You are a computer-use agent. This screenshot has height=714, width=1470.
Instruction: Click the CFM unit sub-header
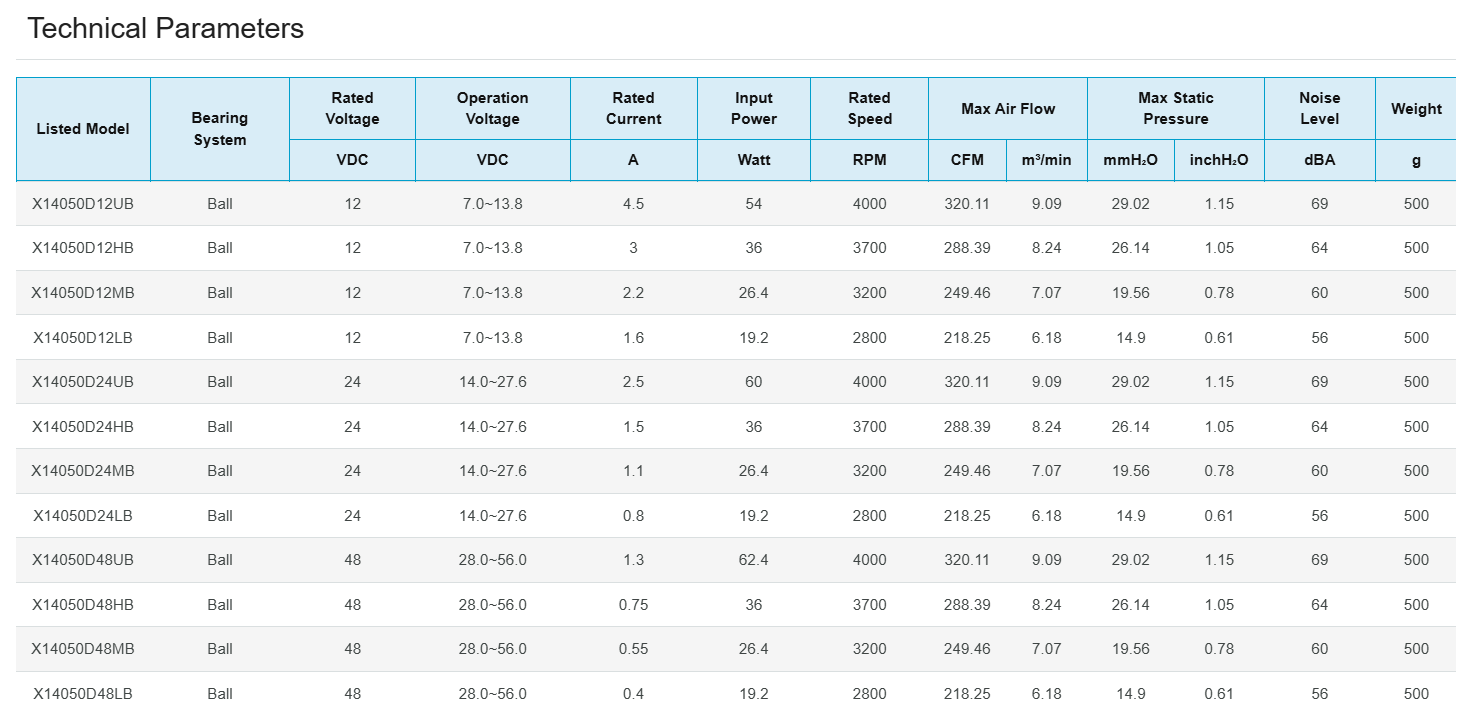pos(967,160)
